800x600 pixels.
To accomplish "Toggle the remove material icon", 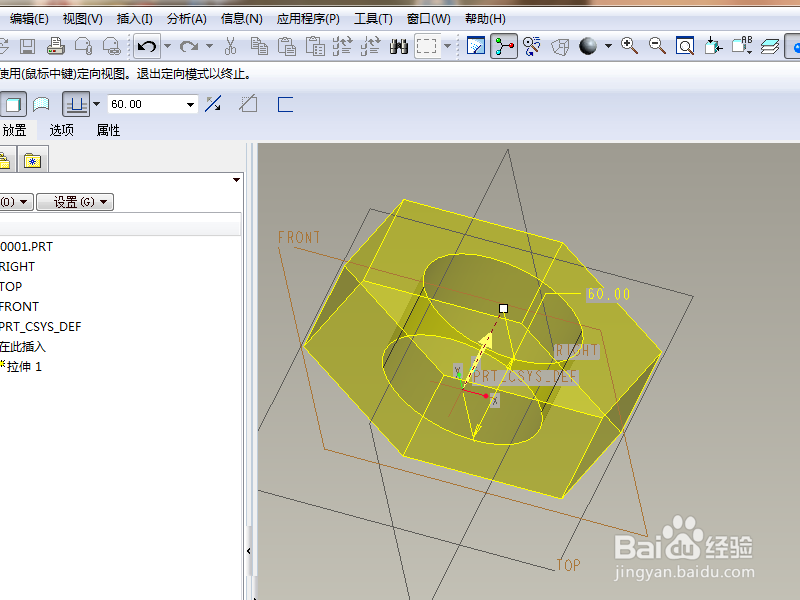I will pos(248,104).
